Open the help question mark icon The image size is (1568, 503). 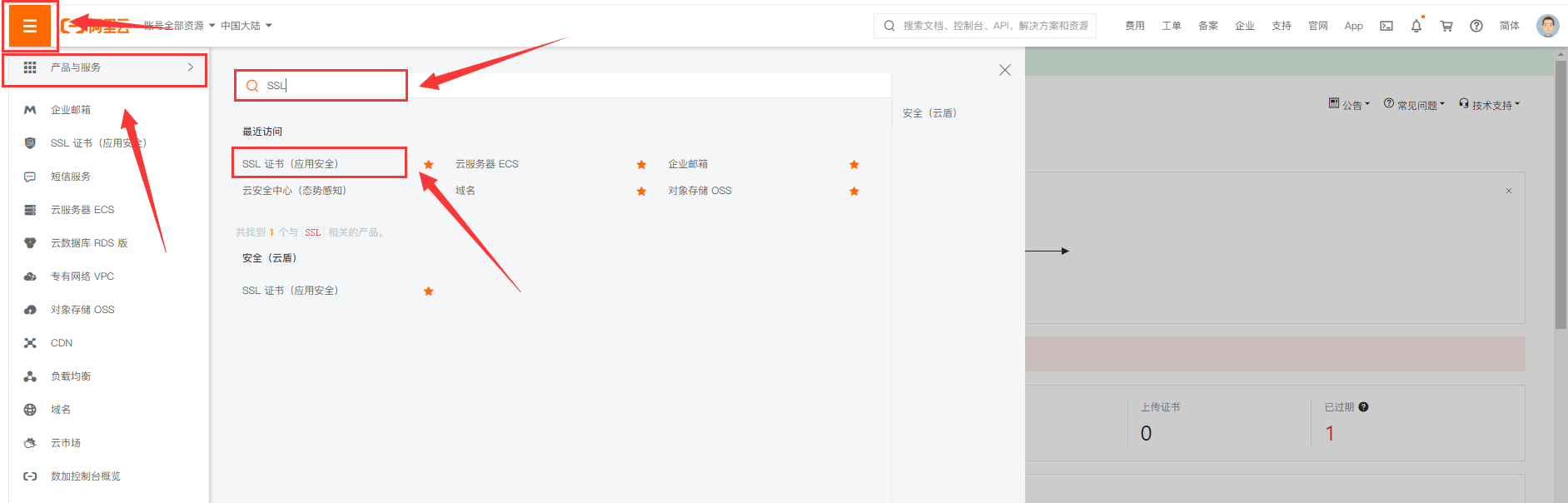point(1476,26)
